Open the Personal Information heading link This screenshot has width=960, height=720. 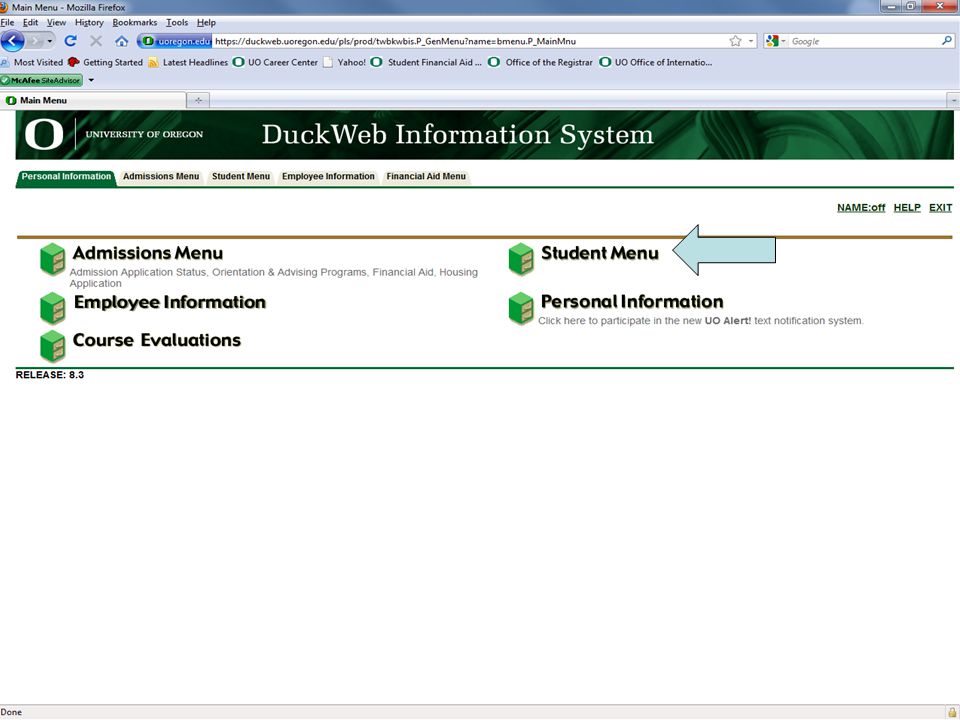pos(632,301)
